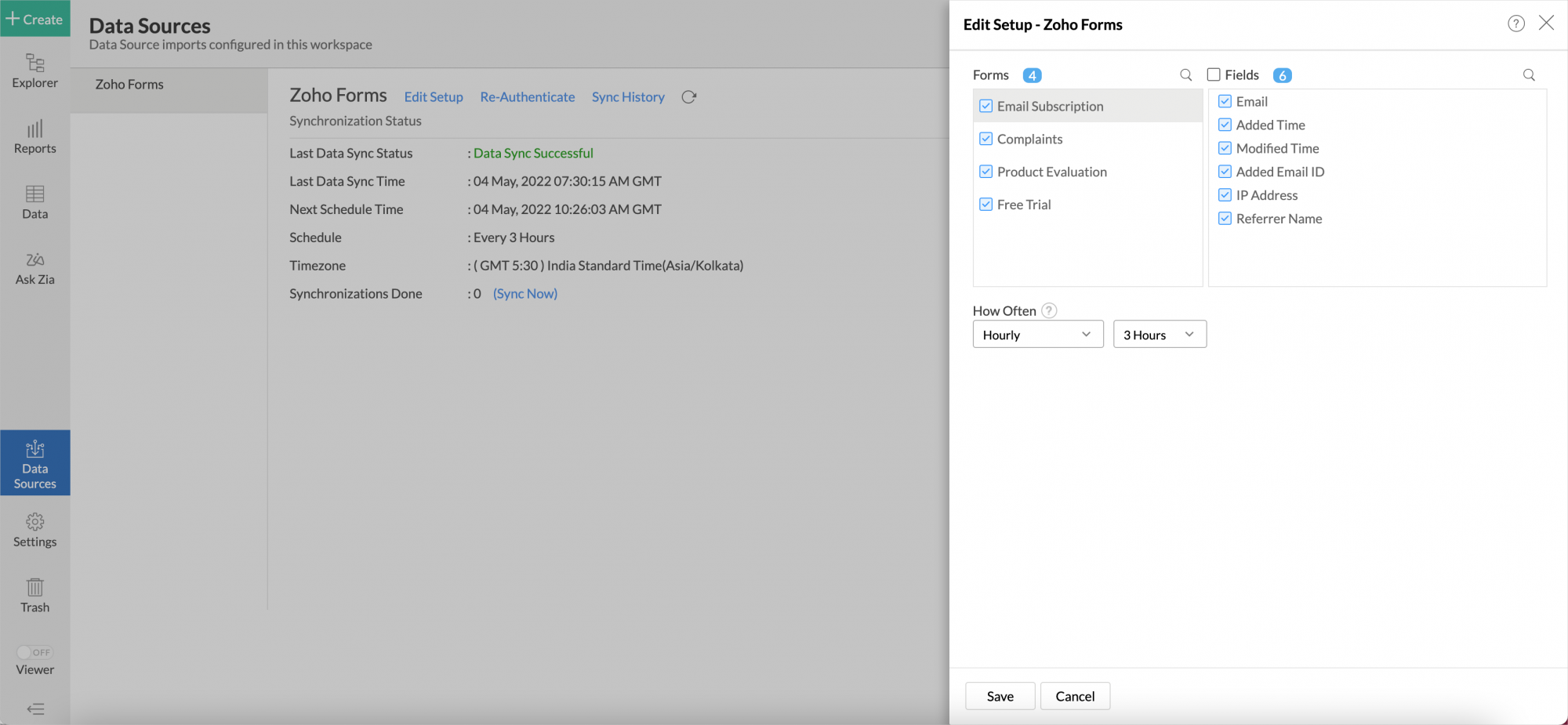Close the Edit Setup panel
Screen dimensions: 1568x725
point(1546,23)
